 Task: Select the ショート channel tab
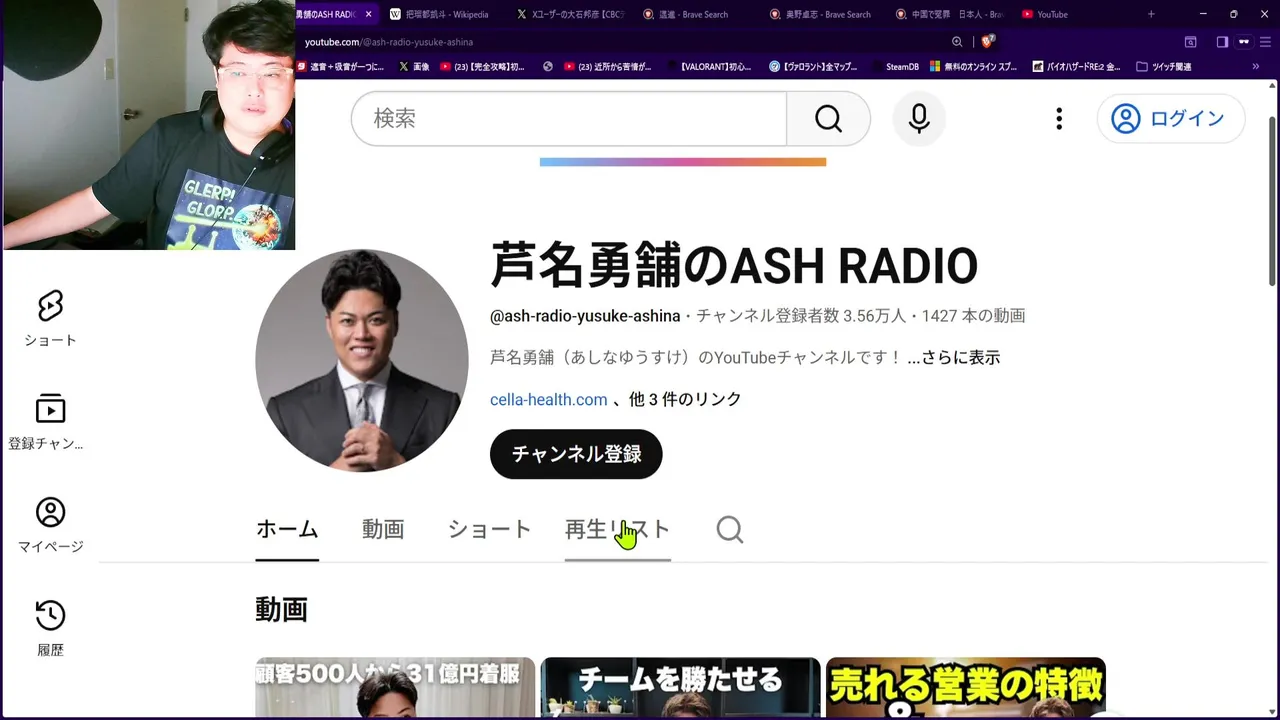point(489,530)
